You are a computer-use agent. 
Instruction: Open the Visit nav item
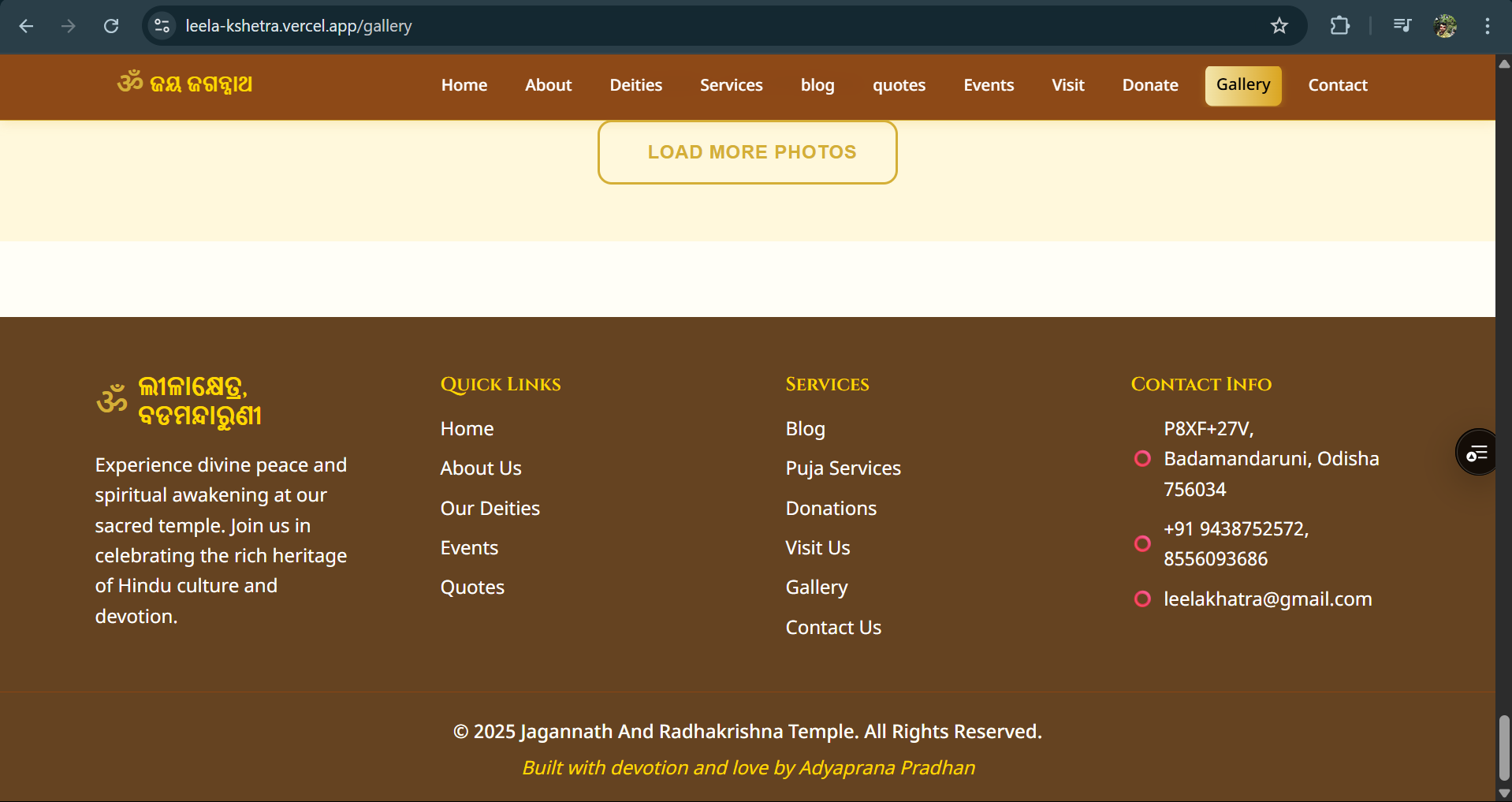[x=1068, y=85]
